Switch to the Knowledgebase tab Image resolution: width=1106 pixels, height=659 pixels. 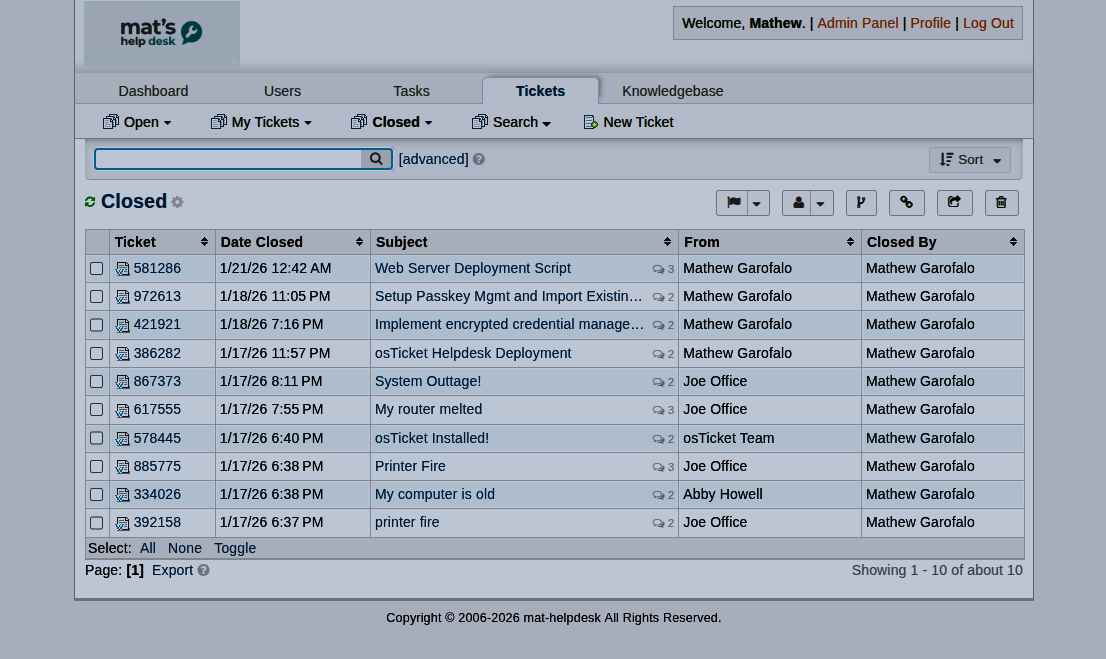coord(672,91)
